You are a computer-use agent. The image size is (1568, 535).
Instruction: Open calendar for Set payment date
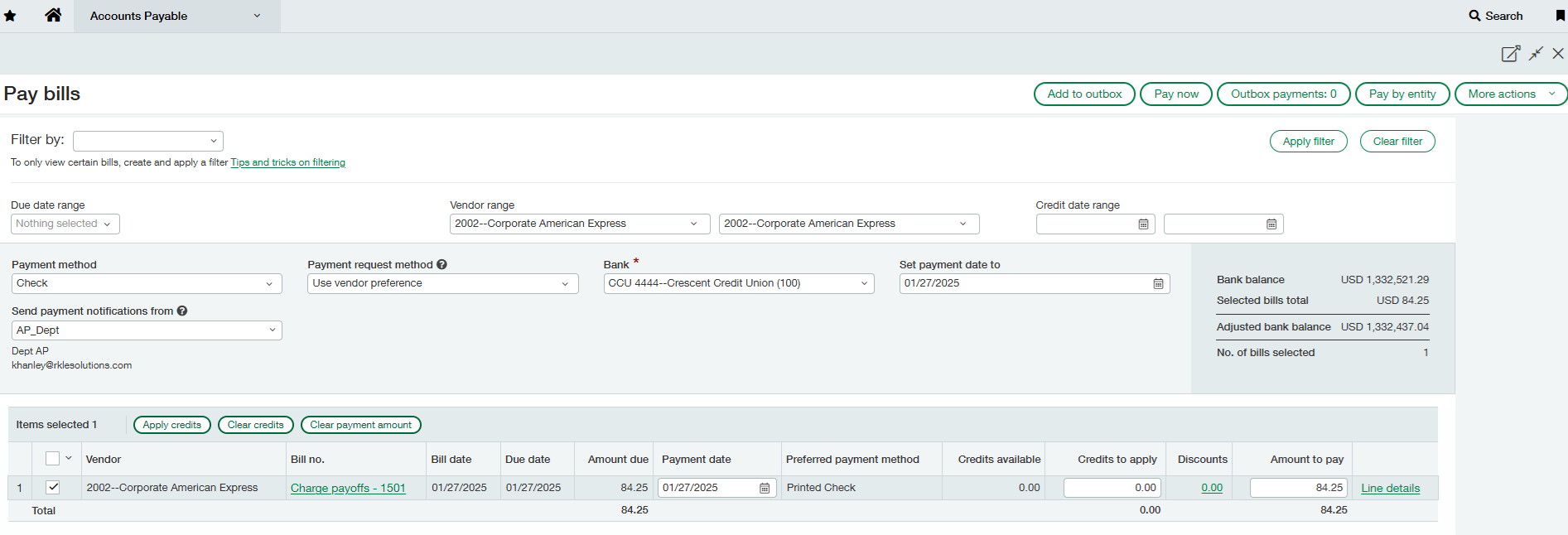click(x=1158, y=284)
